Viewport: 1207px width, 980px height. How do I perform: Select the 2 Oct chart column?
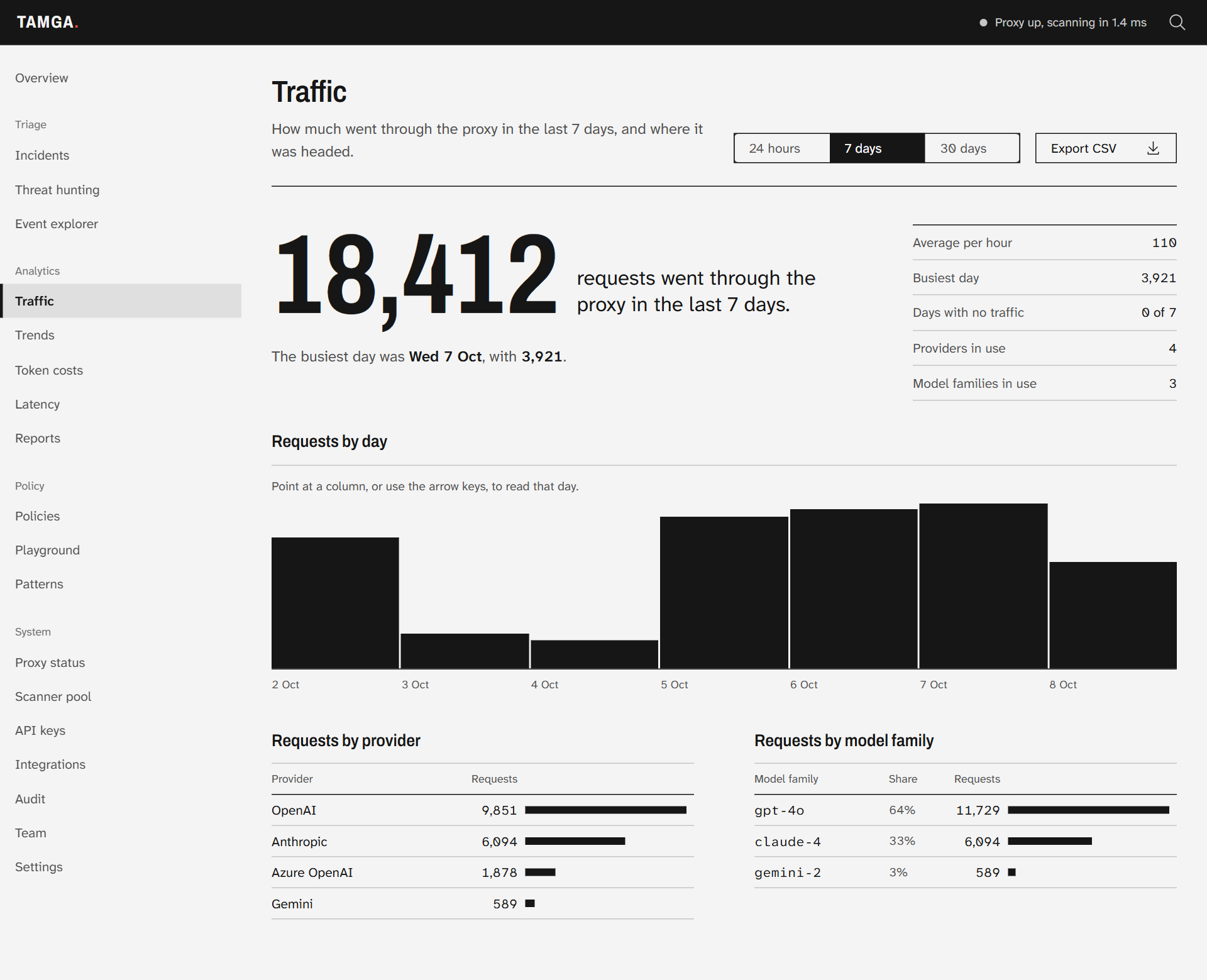click(335, 603)
